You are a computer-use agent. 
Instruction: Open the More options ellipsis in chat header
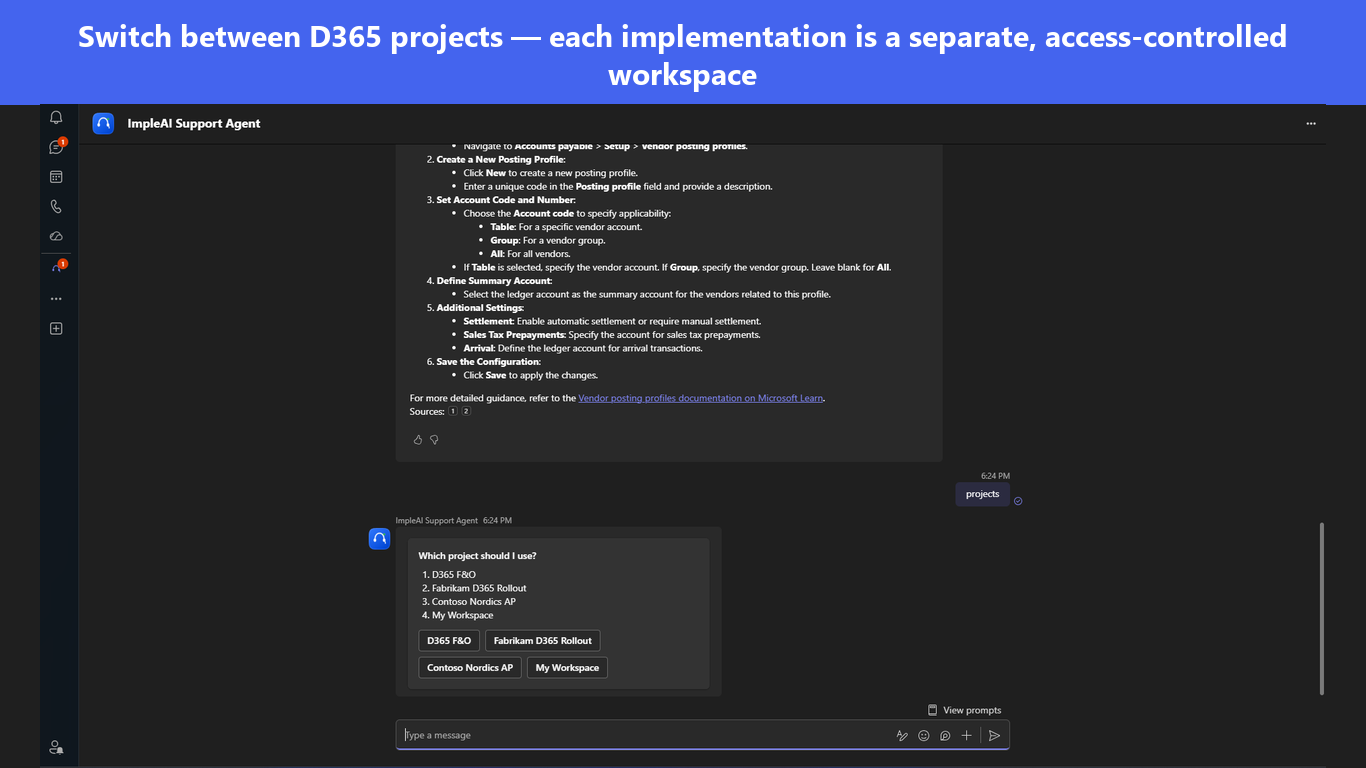(1311, 124)
